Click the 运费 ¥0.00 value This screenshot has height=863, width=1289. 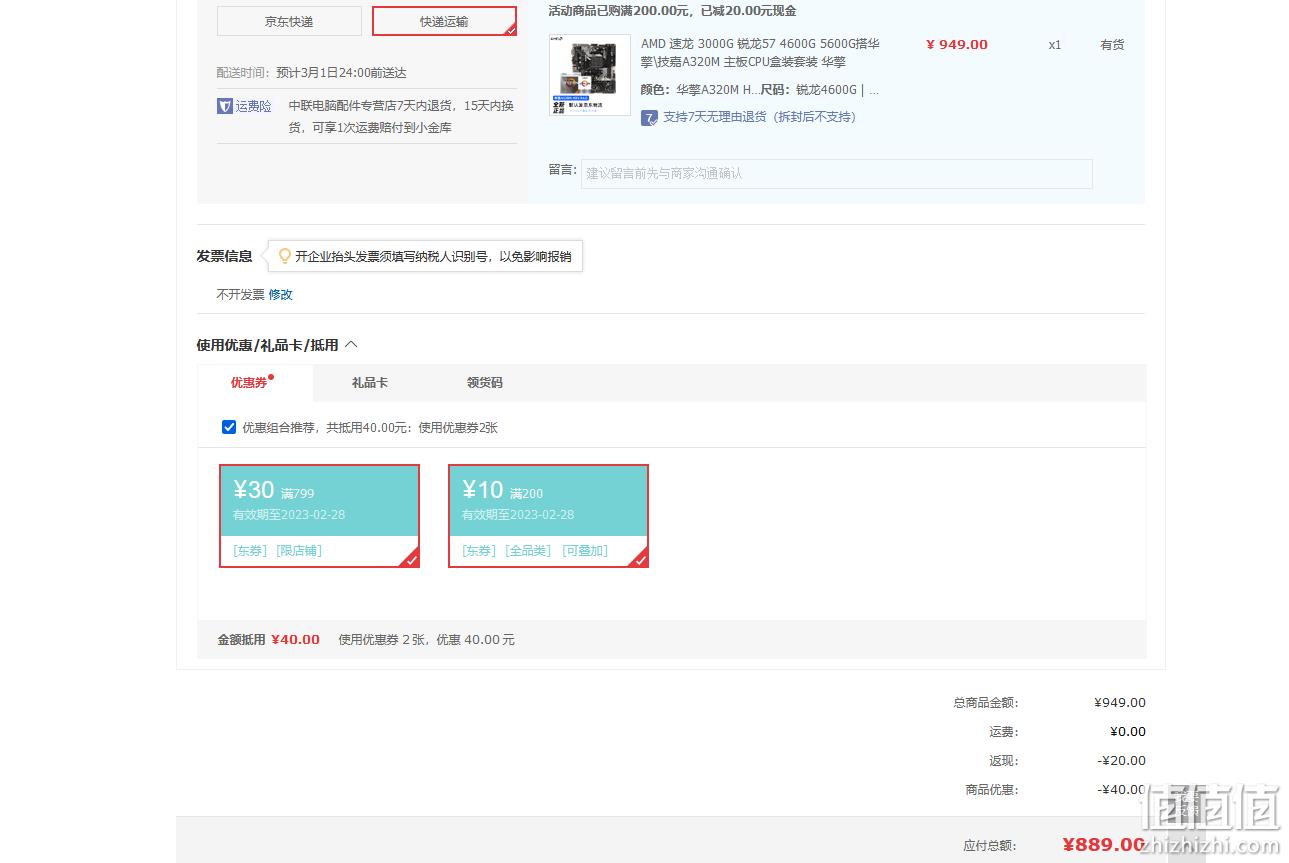click(x=1128, y=732)
